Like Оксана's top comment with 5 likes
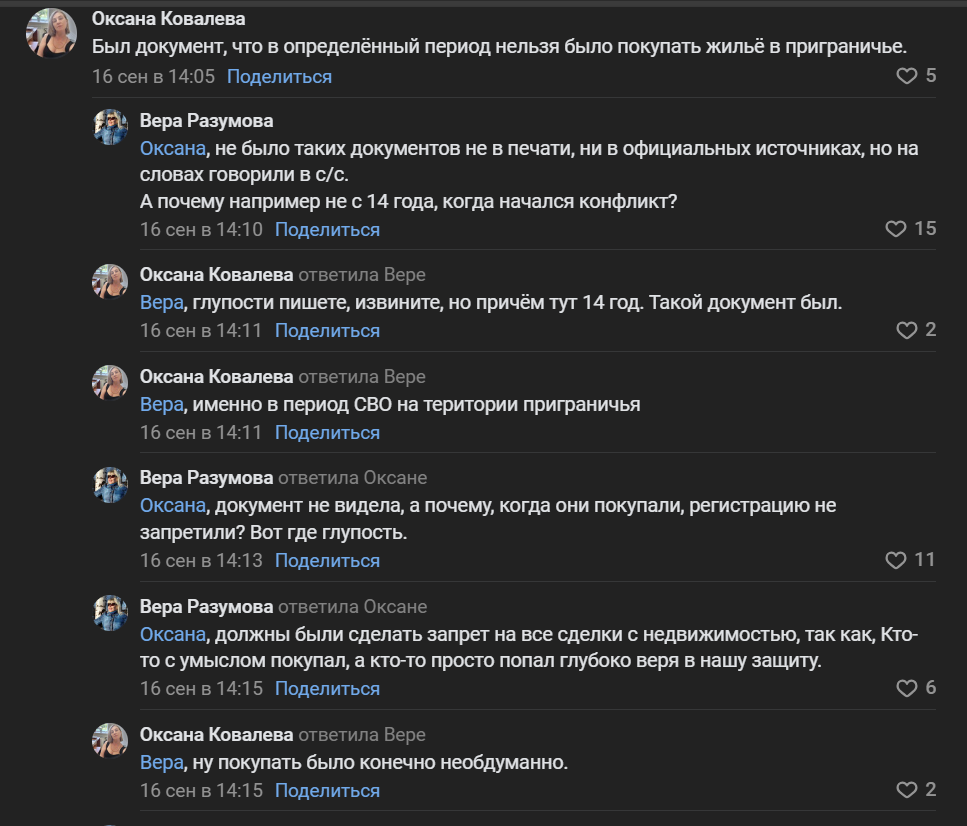This screenshot has width=967, height=826. pos(907,75)
